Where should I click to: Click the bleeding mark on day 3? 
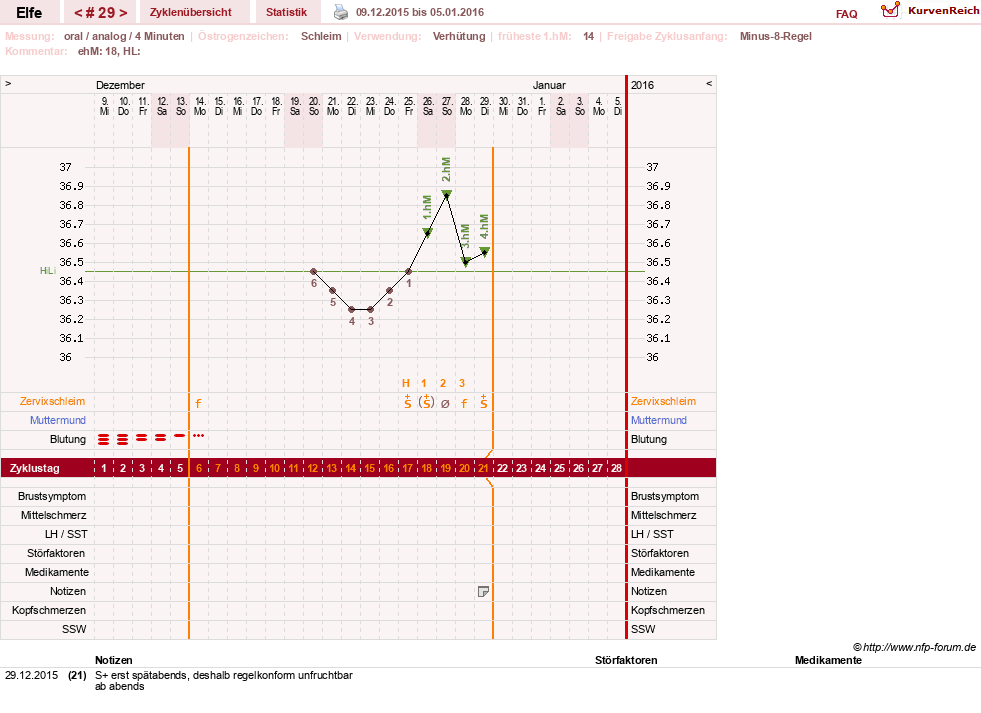pyautogui.click(x=141, y=438)
